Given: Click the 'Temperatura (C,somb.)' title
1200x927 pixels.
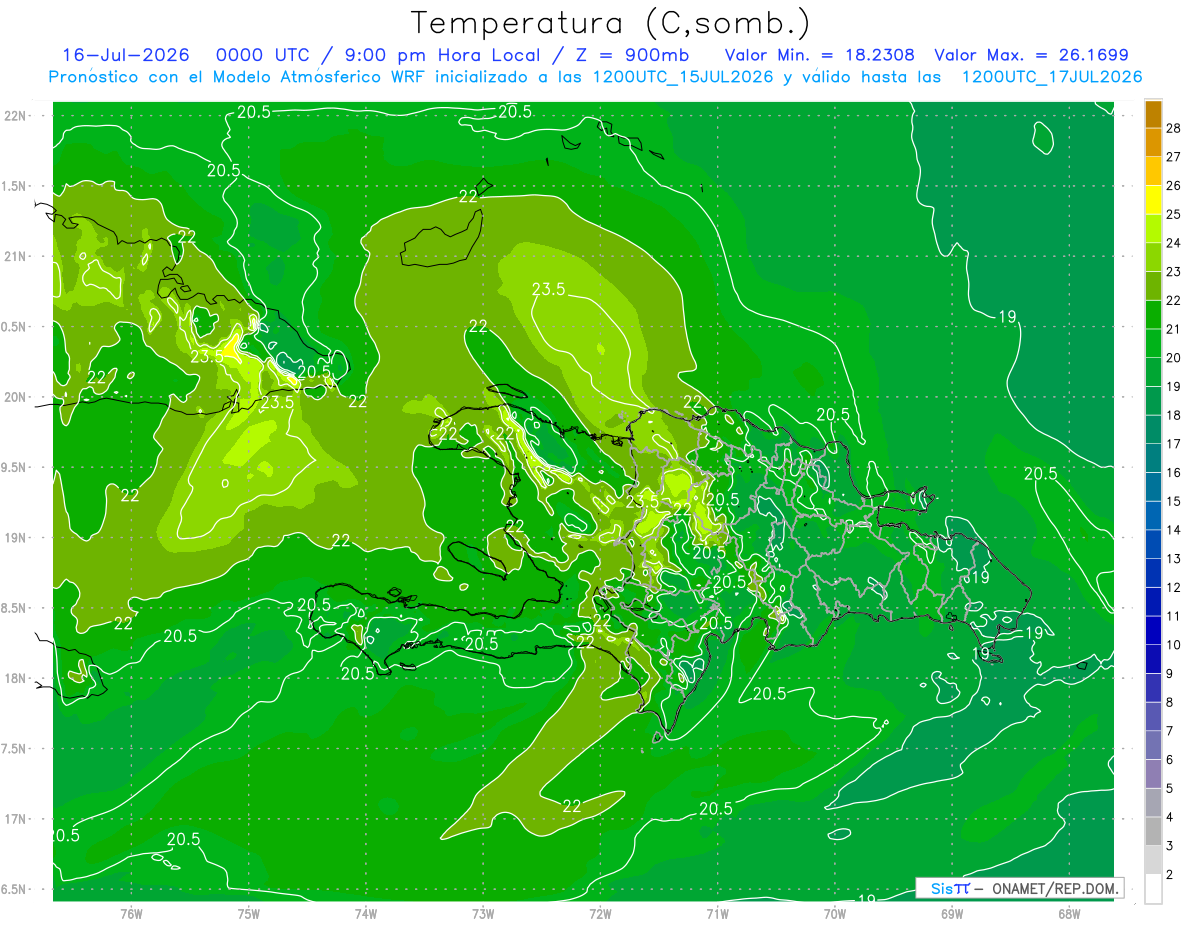Looking at the screenshot, I should click(x=610, y=23).
